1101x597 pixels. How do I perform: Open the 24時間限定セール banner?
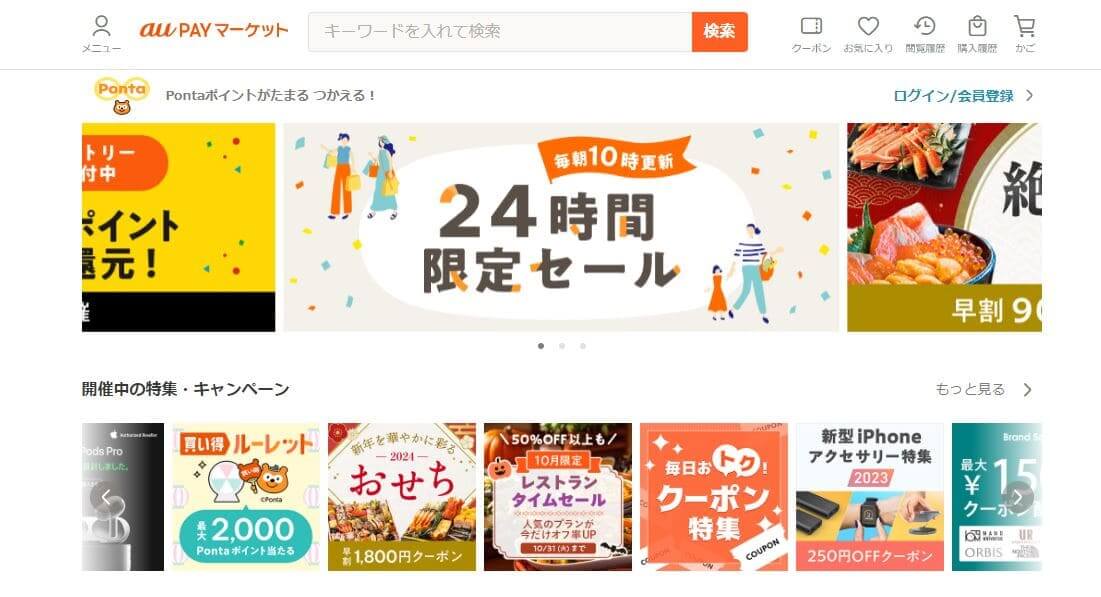(561, 227)
